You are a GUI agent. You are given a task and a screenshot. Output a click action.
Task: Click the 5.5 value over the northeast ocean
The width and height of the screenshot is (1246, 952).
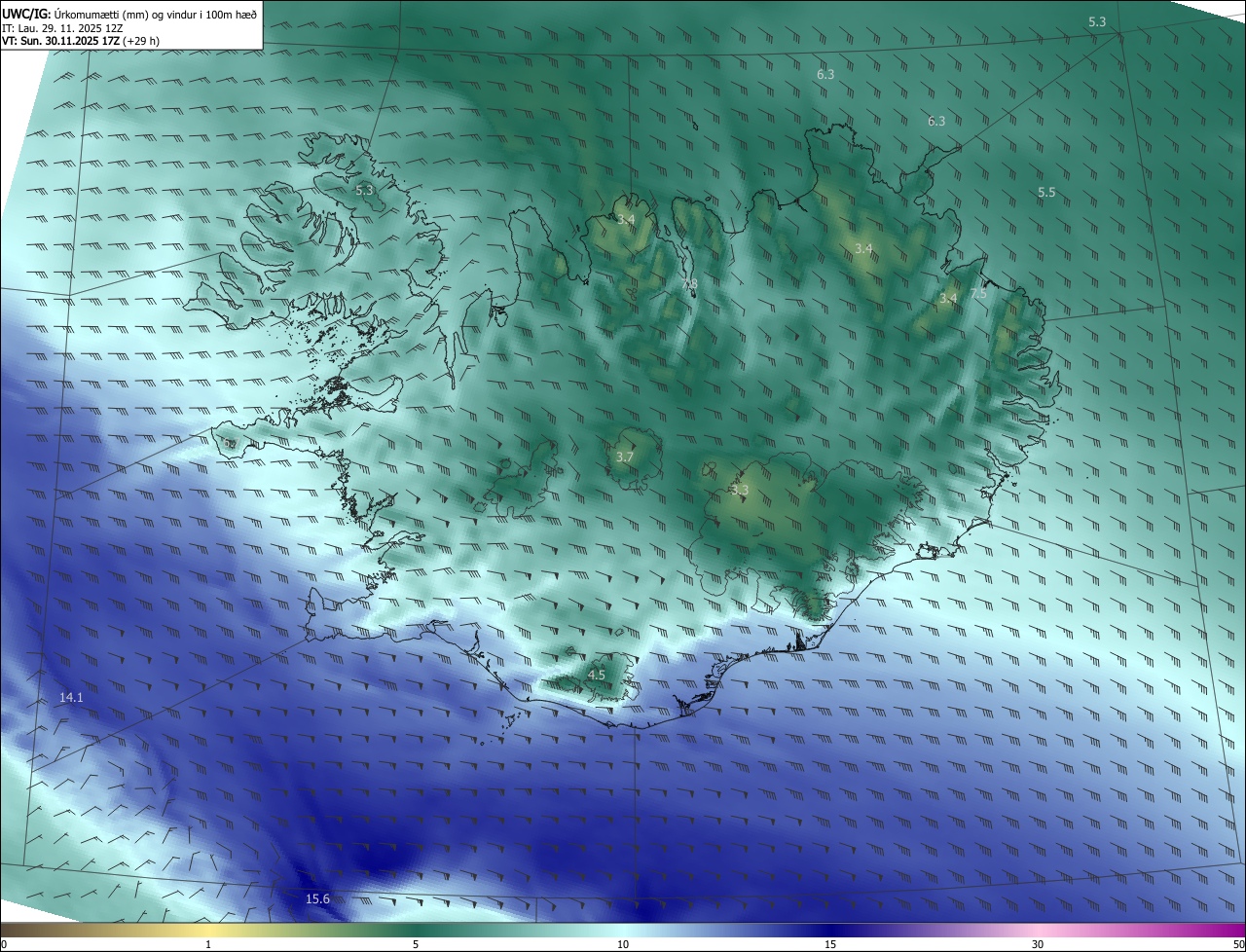(x=1046, y=193)
